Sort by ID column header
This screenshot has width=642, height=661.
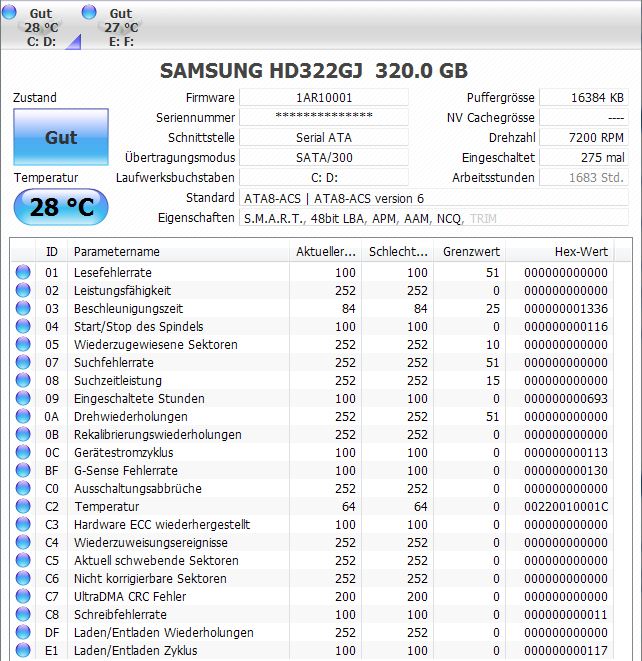coord(51,252)
